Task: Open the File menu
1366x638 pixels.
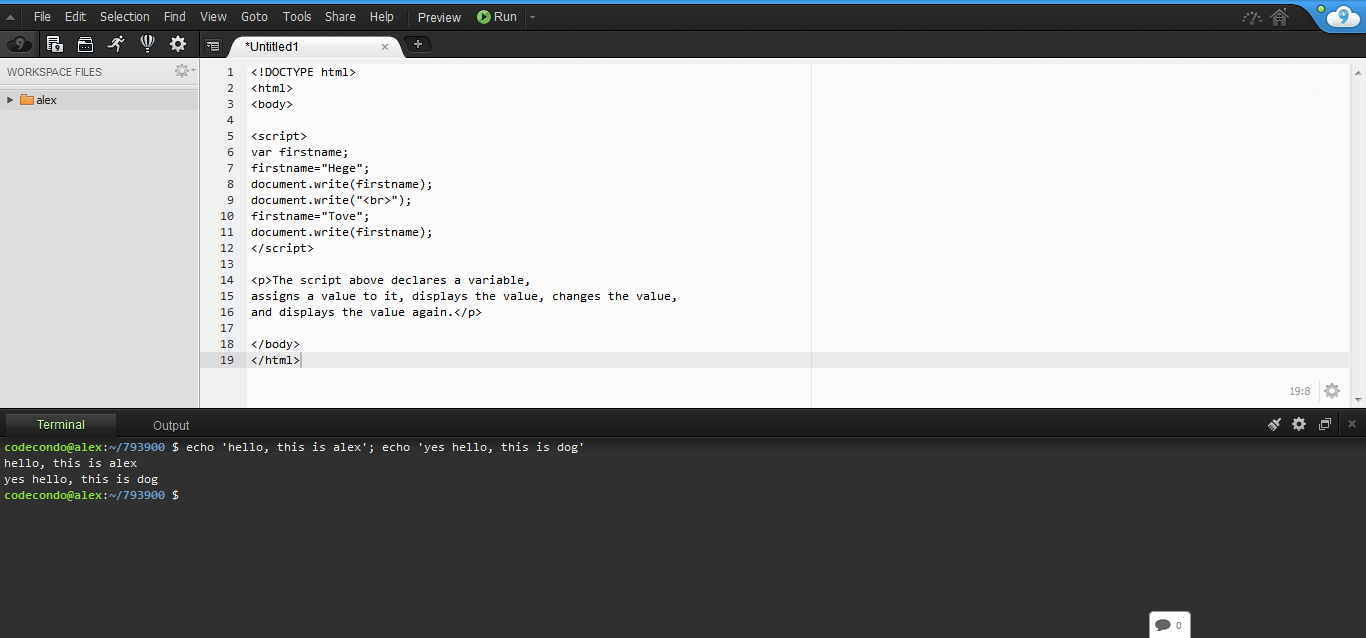Action: [x=42, y=17]
